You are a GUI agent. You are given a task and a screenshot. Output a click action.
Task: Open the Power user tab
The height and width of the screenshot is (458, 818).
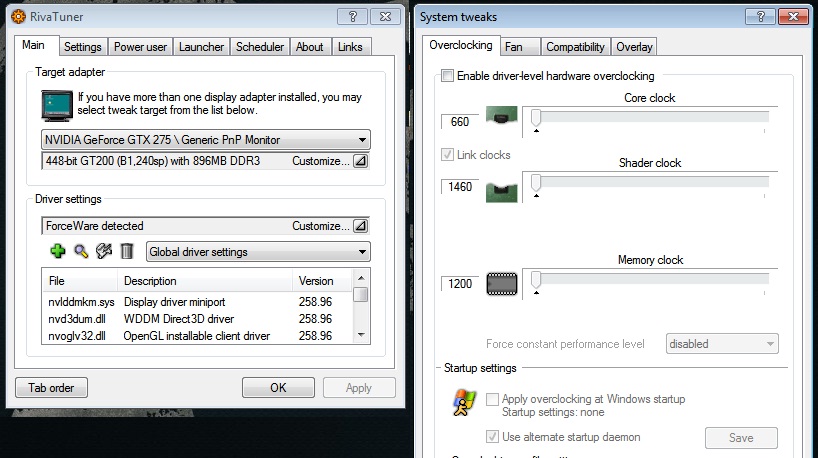tap(140, 47)
